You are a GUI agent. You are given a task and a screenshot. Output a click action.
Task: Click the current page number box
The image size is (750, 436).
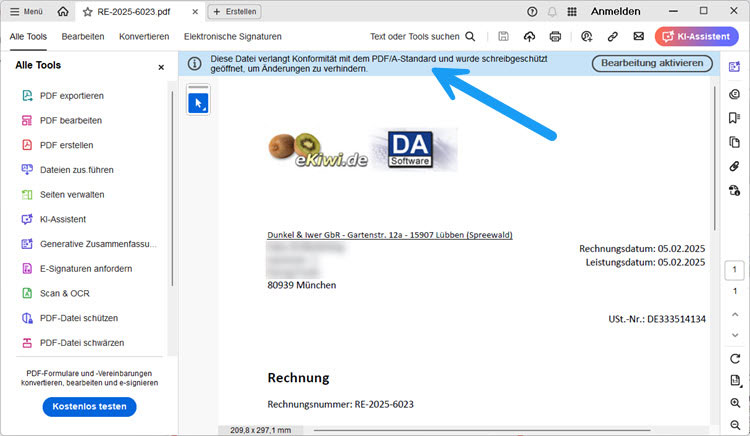pyautogui.click(x=734, y=270)
